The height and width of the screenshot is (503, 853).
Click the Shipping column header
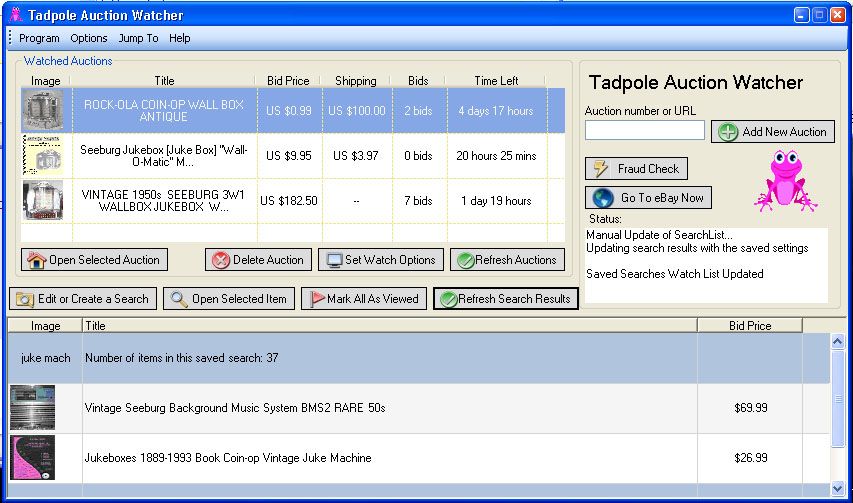click(x=356, y=80)
